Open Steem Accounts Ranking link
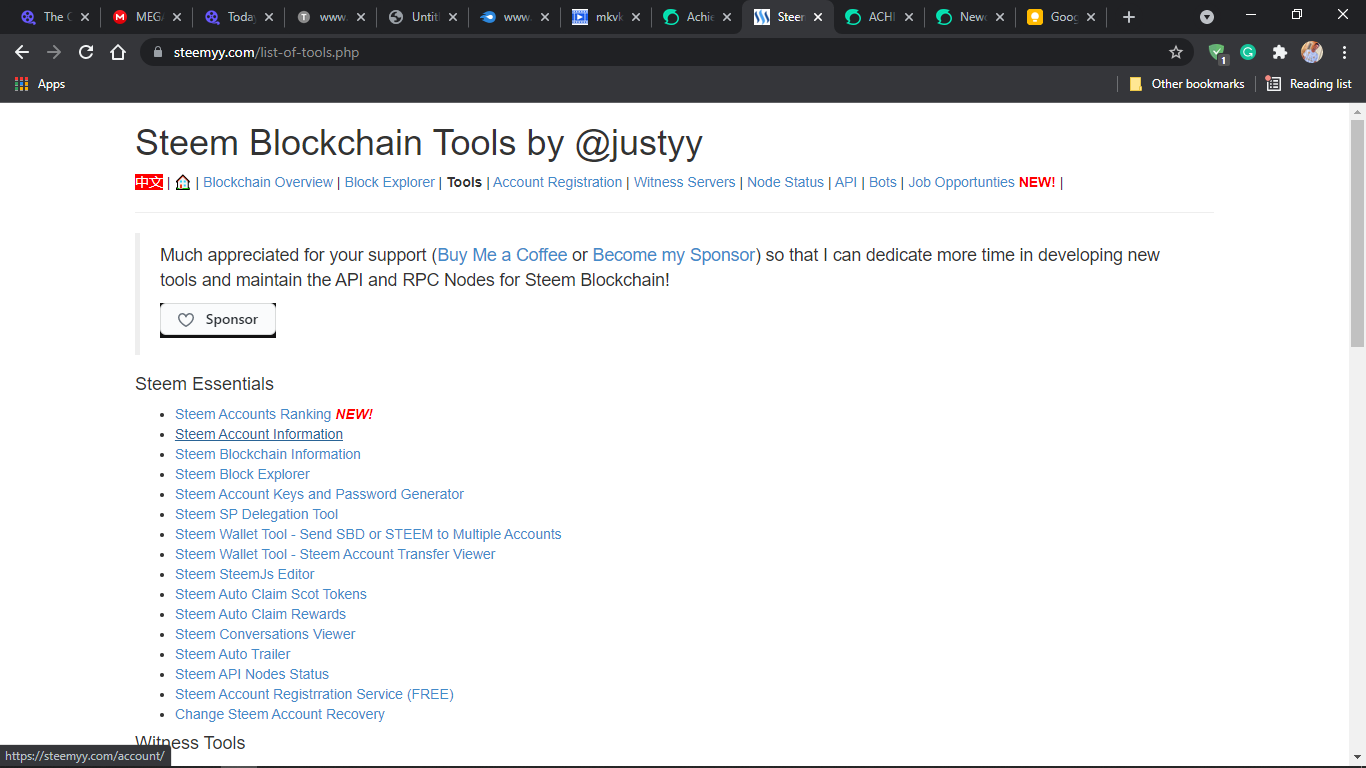Image resolution: width=1366 pixels, height=768 pixels. tap(253, 414)
